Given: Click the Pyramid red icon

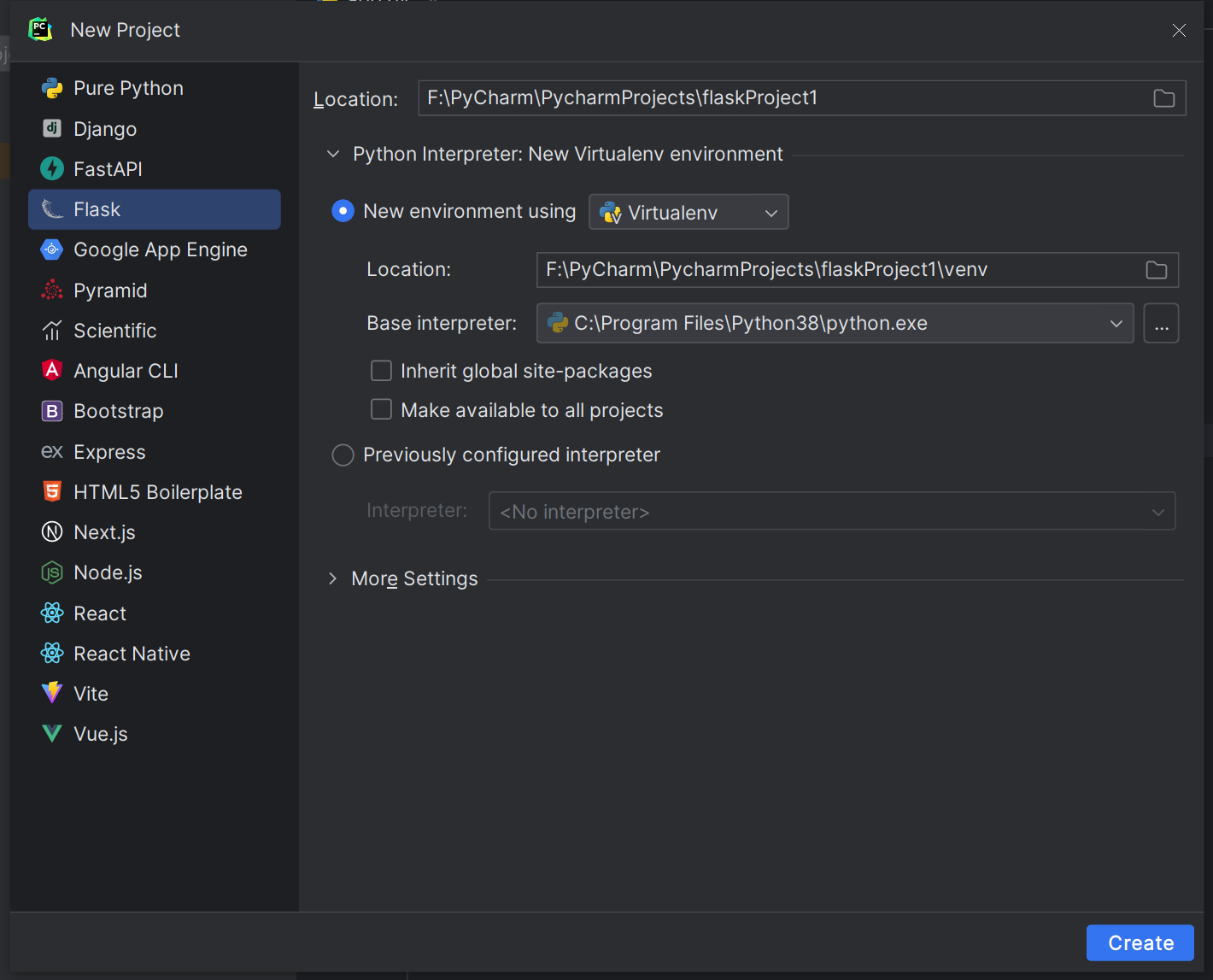Looking at the screenshot, I should point(52,290).
